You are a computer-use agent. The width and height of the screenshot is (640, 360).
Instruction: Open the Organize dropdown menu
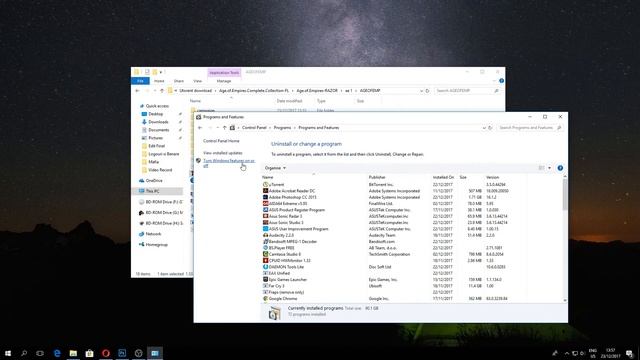pos(275,168)
